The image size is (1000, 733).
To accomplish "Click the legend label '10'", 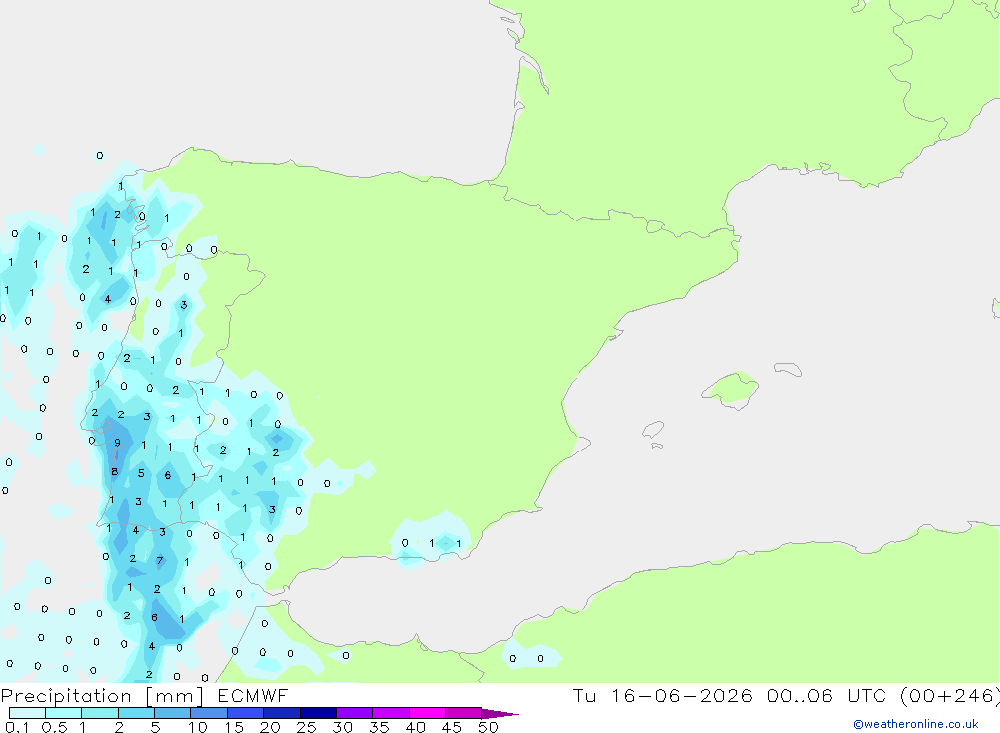I will 198,727.
